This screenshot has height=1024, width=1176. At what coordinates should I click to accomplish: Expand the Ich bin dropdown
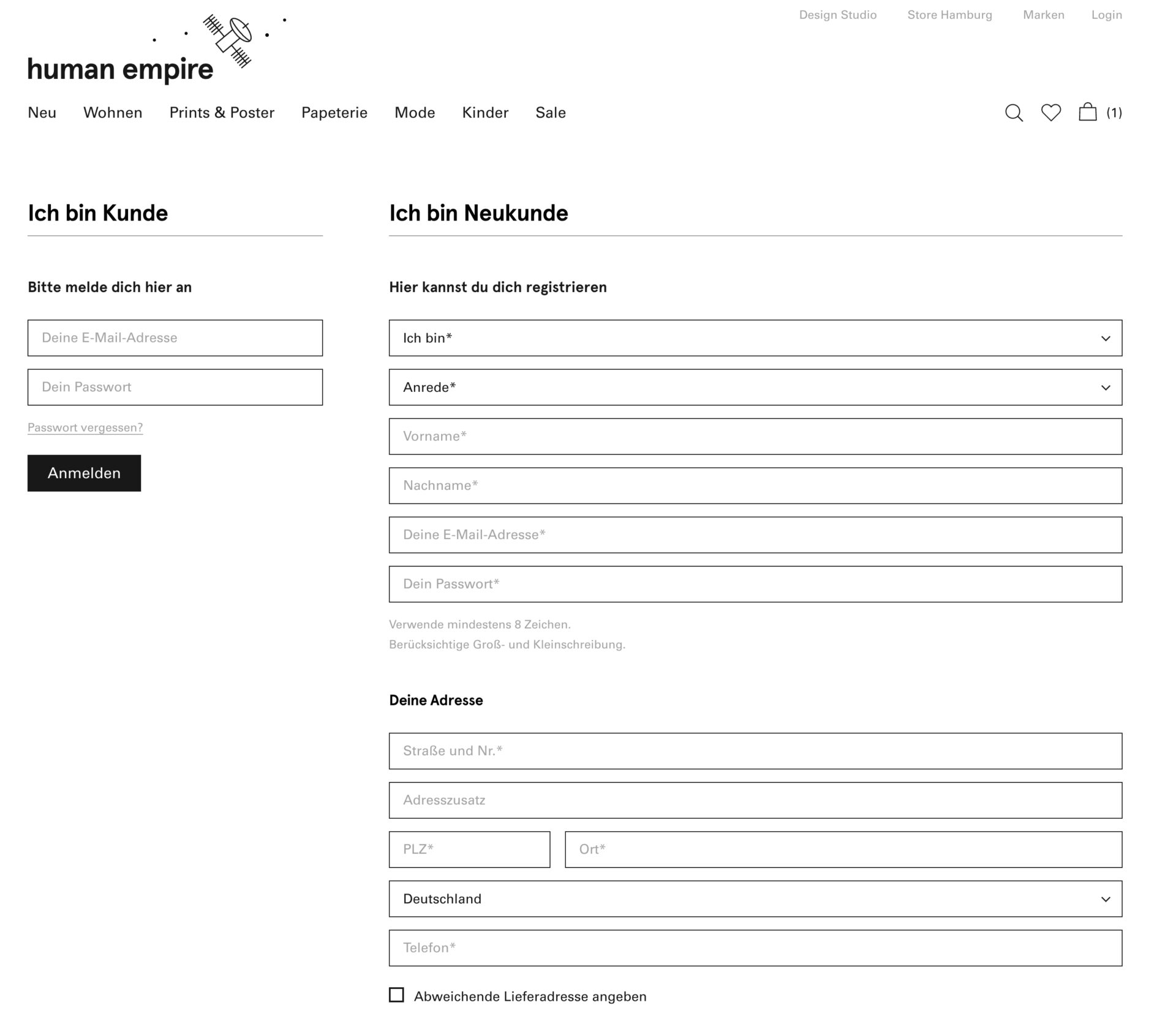pos(755,338)
